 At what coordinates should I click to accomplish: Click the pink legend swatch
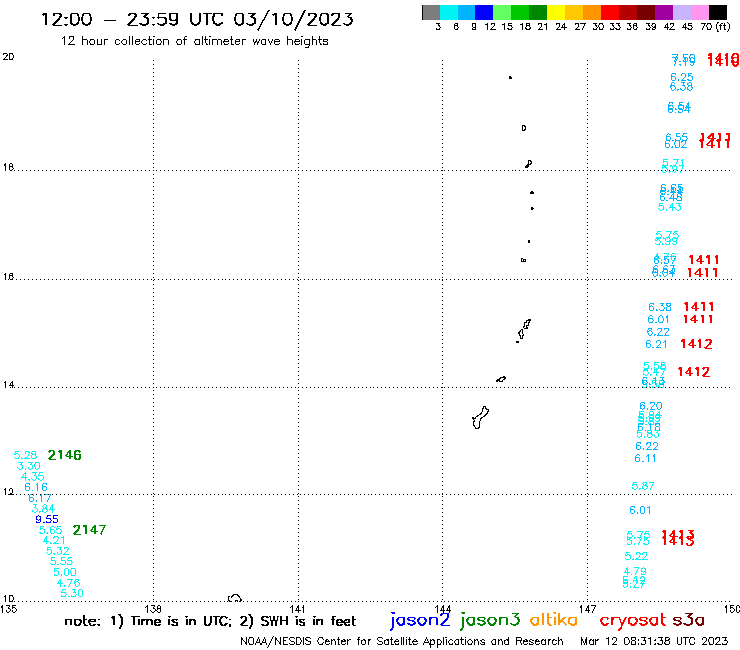point(699,12)
